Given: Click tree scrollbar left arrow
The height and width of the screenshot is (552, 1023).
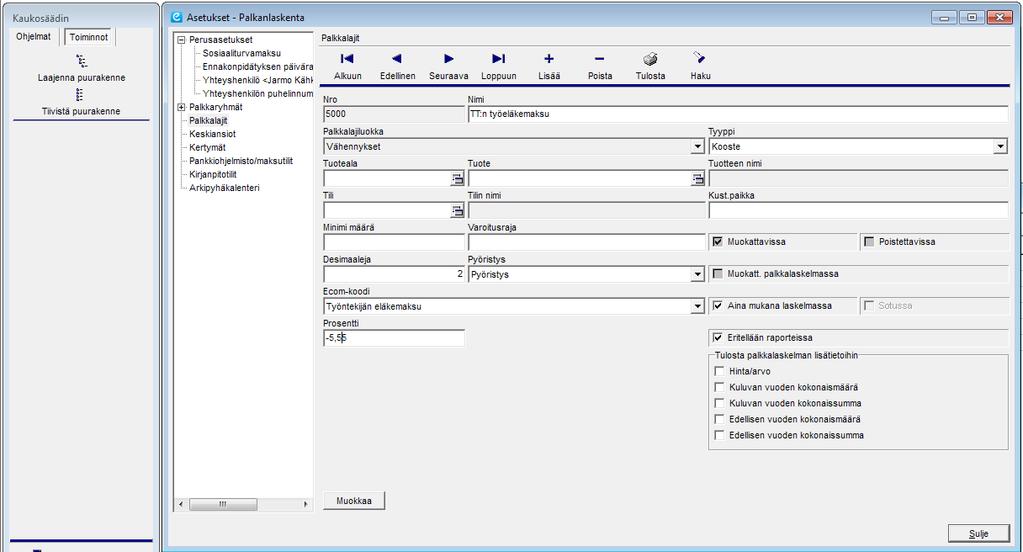Looking at the screenshot, I should coord(181,504).
